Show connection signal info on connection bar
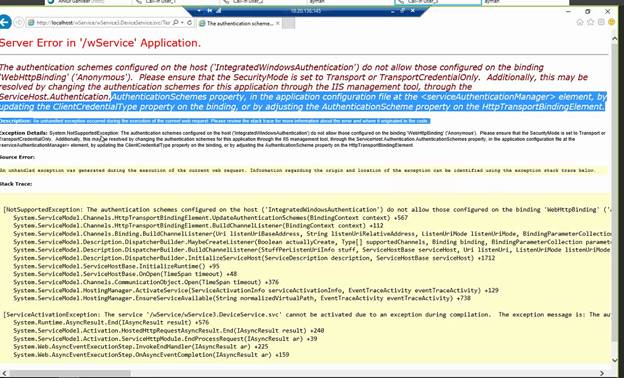This screenshot has height=378, width=624. (218, 11)
